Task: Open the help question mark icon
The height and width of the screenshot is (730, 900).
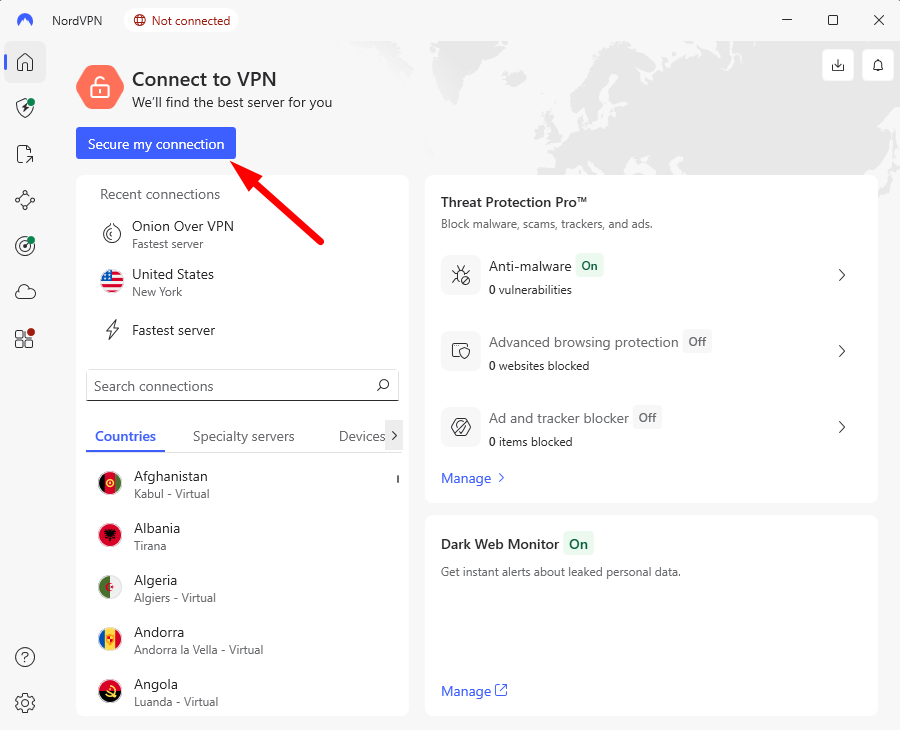Action: (25, 657)
